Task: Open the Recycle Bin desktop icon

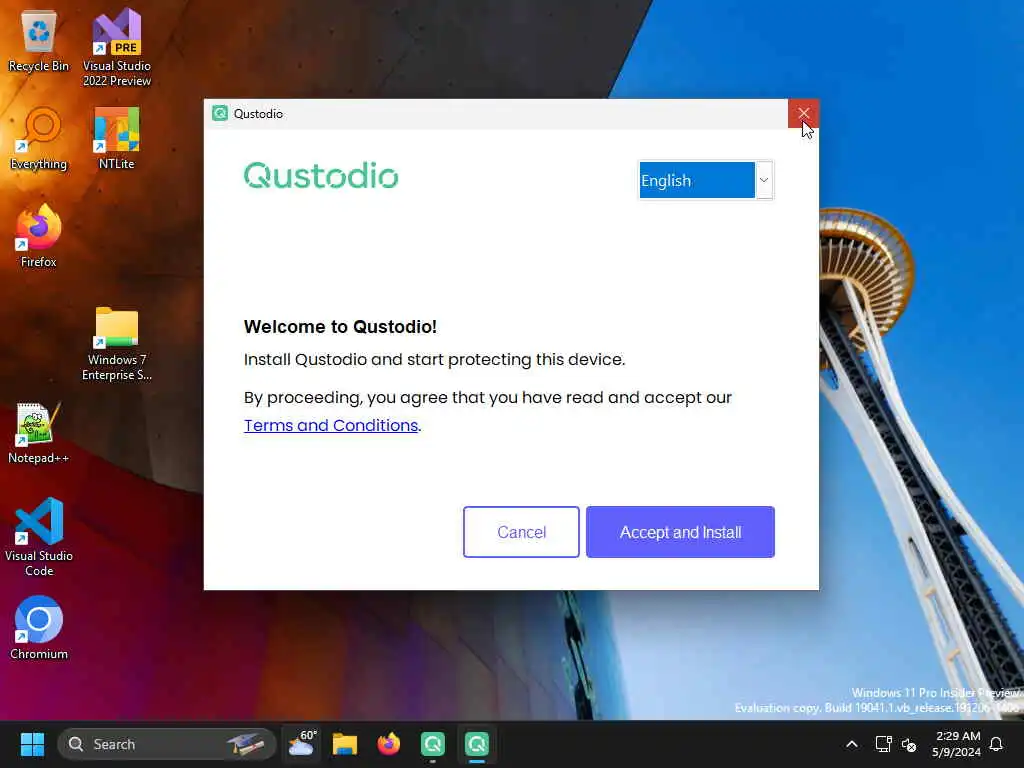Action: [x=39, y=40]
